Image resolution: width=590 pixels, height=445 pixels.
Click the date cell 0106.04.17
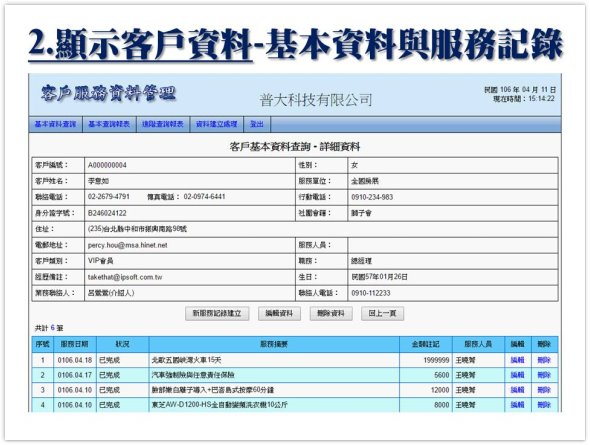[75, 375]
